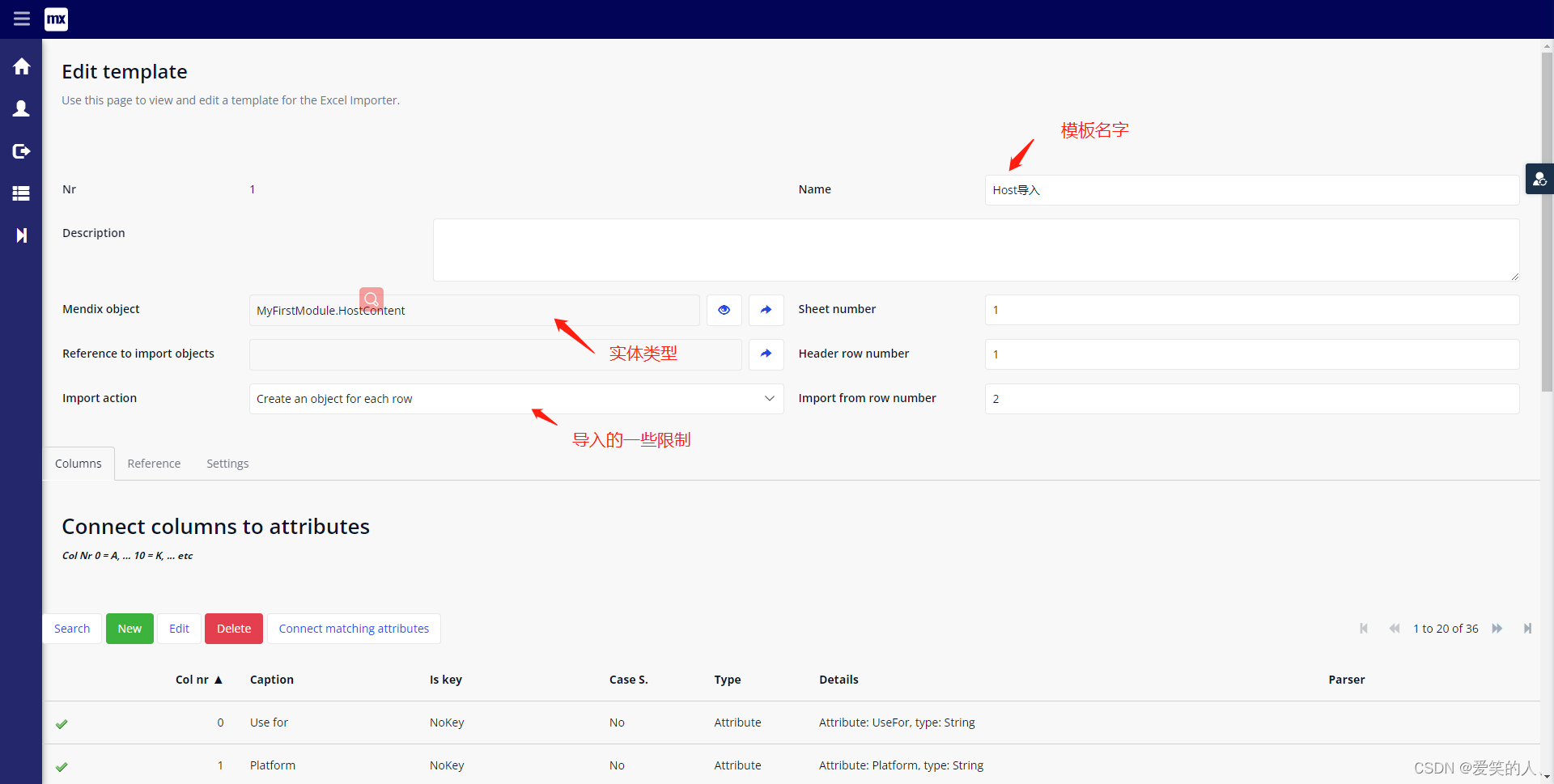The width and height of the screenshot is (1554, 784).
Task: Preview the Mendix object using the eye icon
Action: click(723, 310)
